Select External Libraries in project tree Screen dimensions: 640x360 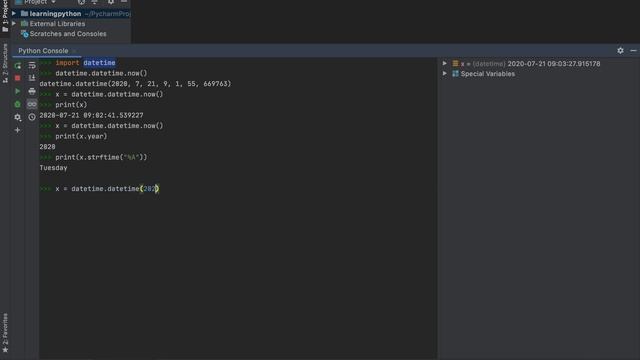(58, 24)
